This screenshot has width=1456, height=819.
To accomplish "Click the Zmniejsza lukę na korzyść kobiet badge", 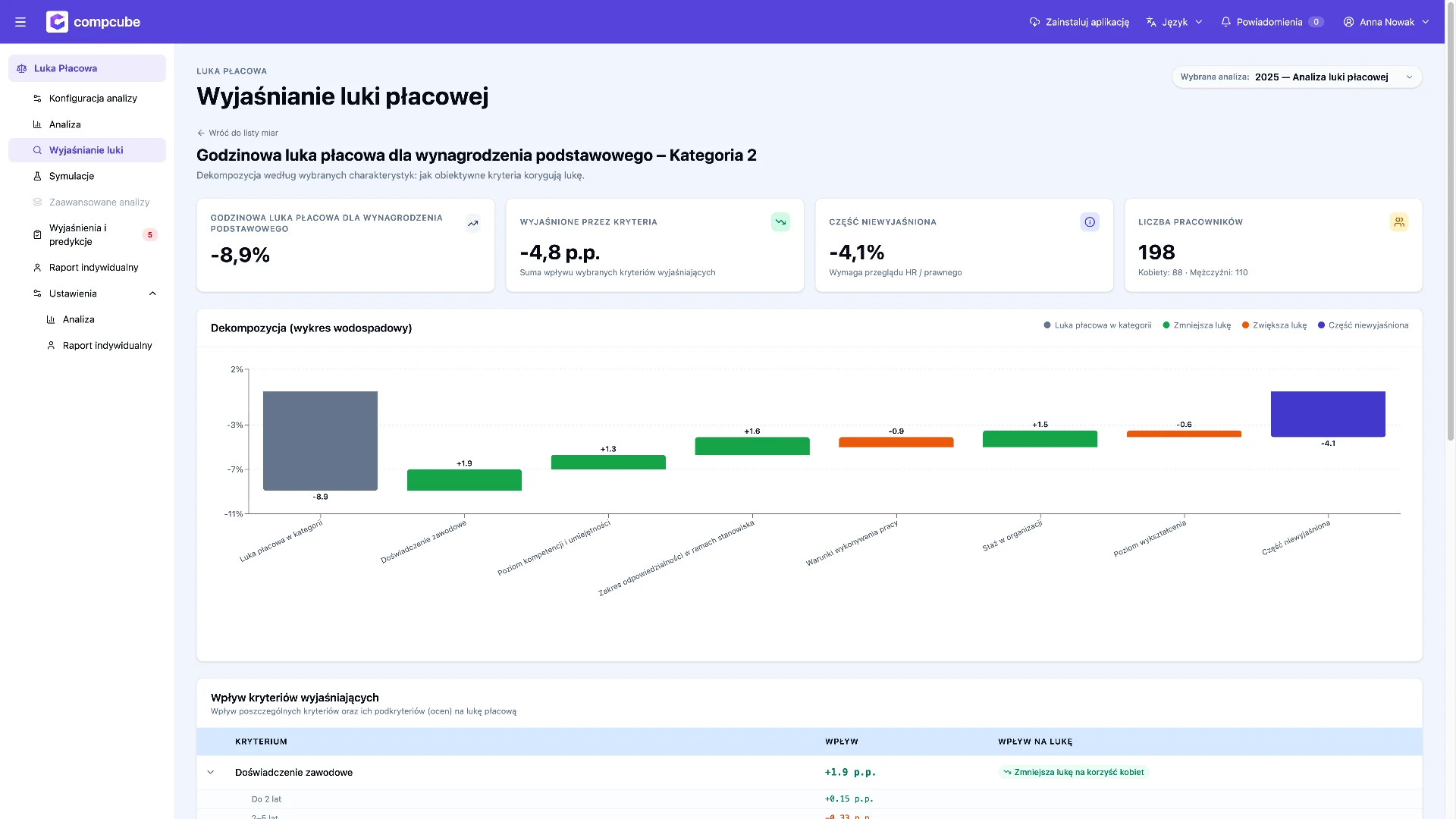I will tap(1073, 772).
